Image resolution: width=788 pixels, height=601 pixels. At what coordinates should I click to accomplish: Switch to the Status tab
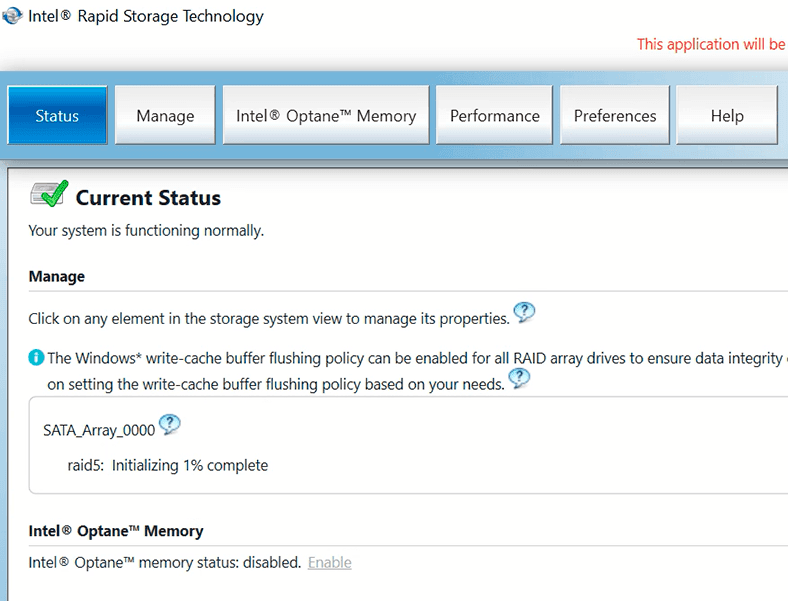[57, 116]
